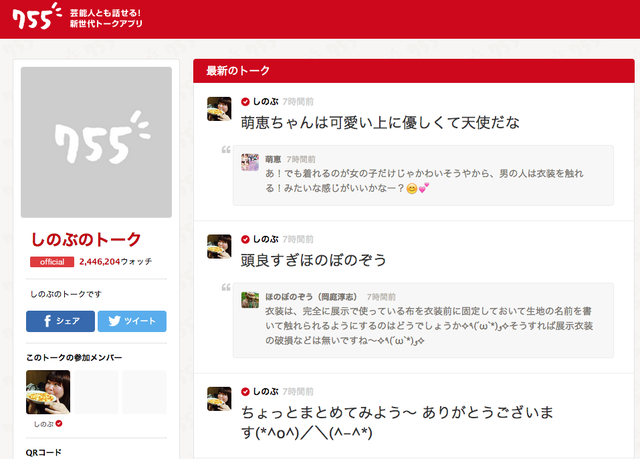Click the message 頭良すぎほのぼのぞう
The width and height of the screenshot is (640, 459).
click(x=313, y=260)
